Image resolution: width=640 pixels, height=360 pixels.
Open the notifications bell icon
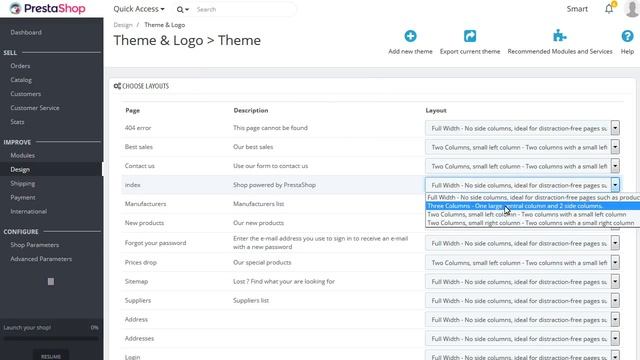pyautogui.click(x=609, y=9)
